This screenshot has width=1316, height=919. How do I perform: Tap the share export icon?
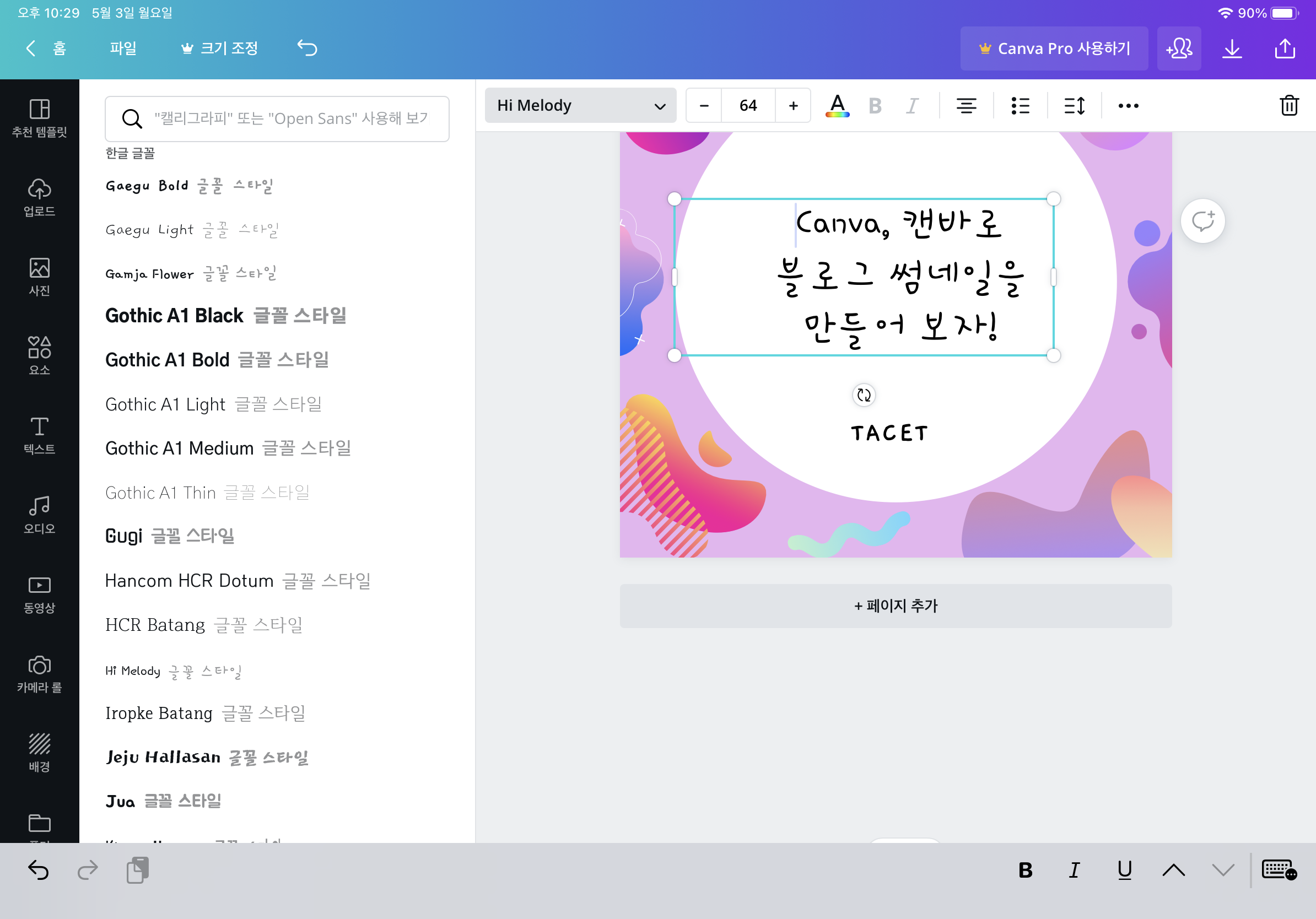(1285, 48)
